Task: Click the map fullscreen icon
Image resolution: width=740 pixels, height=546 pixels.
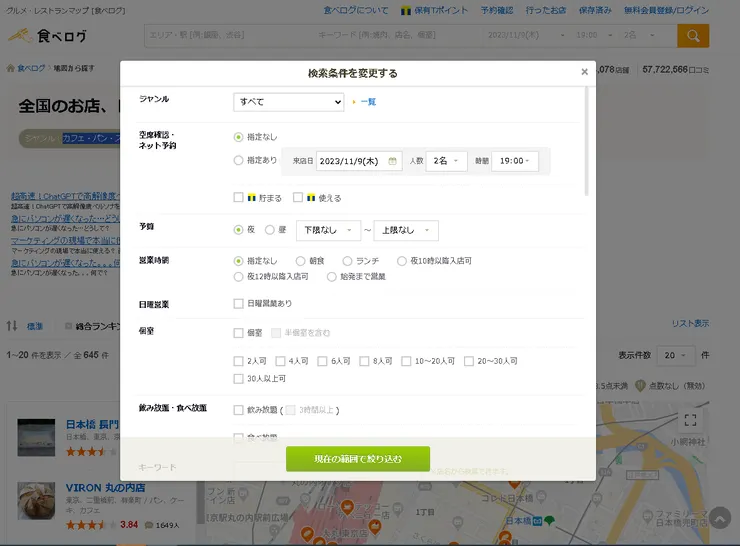Action: click(690, 420)
